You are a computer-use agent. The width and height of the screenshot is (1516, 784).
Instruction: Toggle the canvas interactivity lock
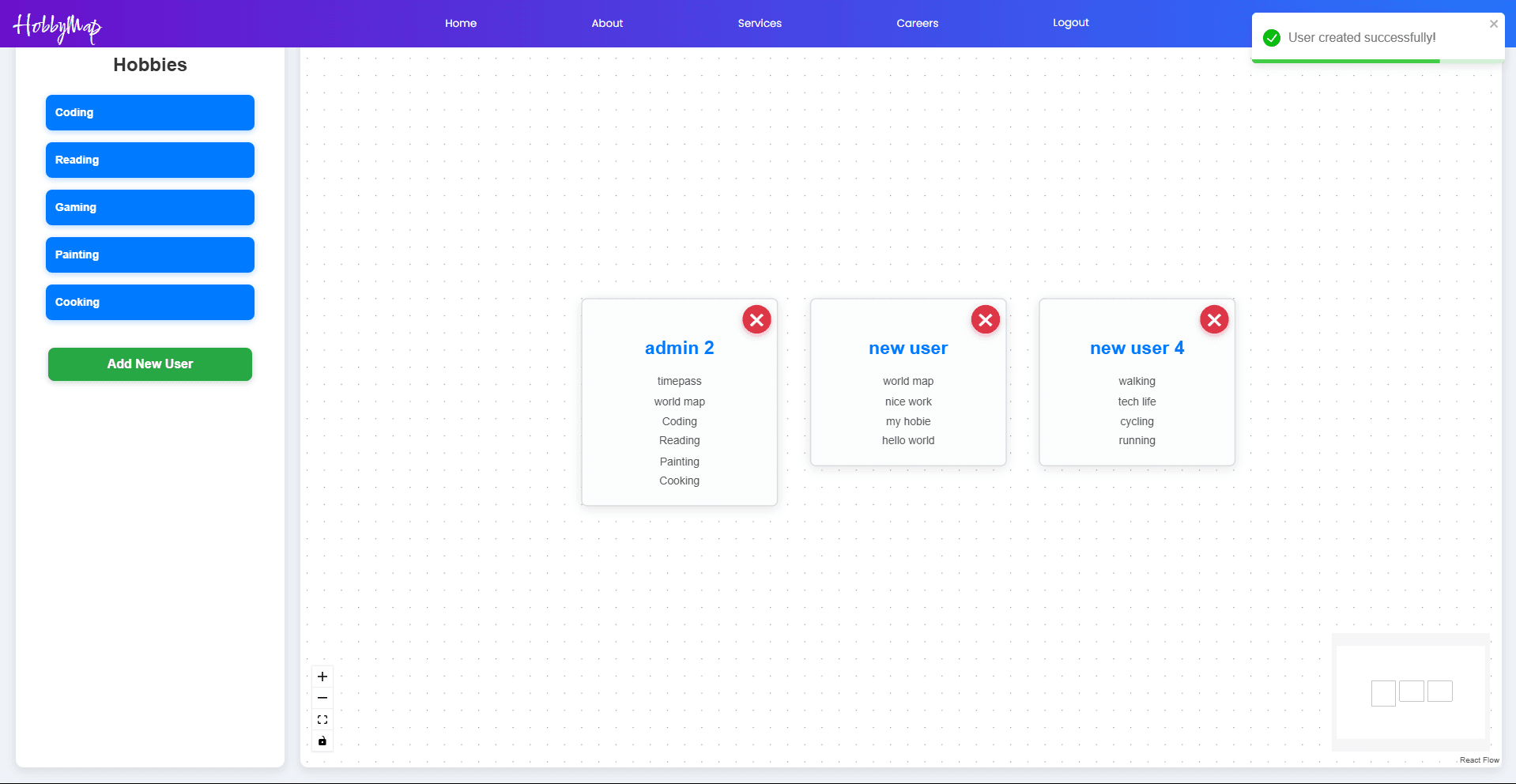[322, 741]
